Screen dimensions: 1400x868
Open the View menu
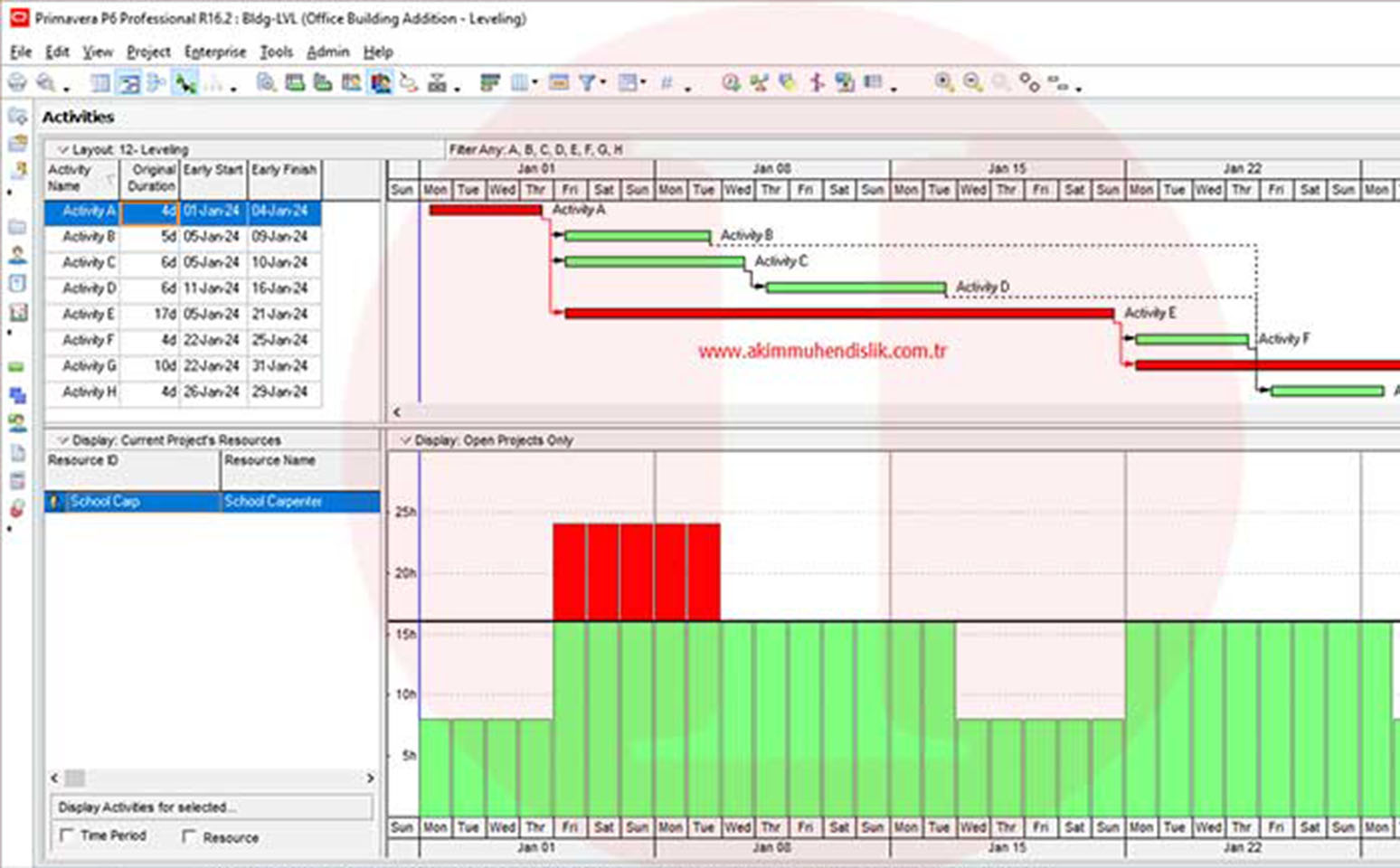tap(98, 52)
